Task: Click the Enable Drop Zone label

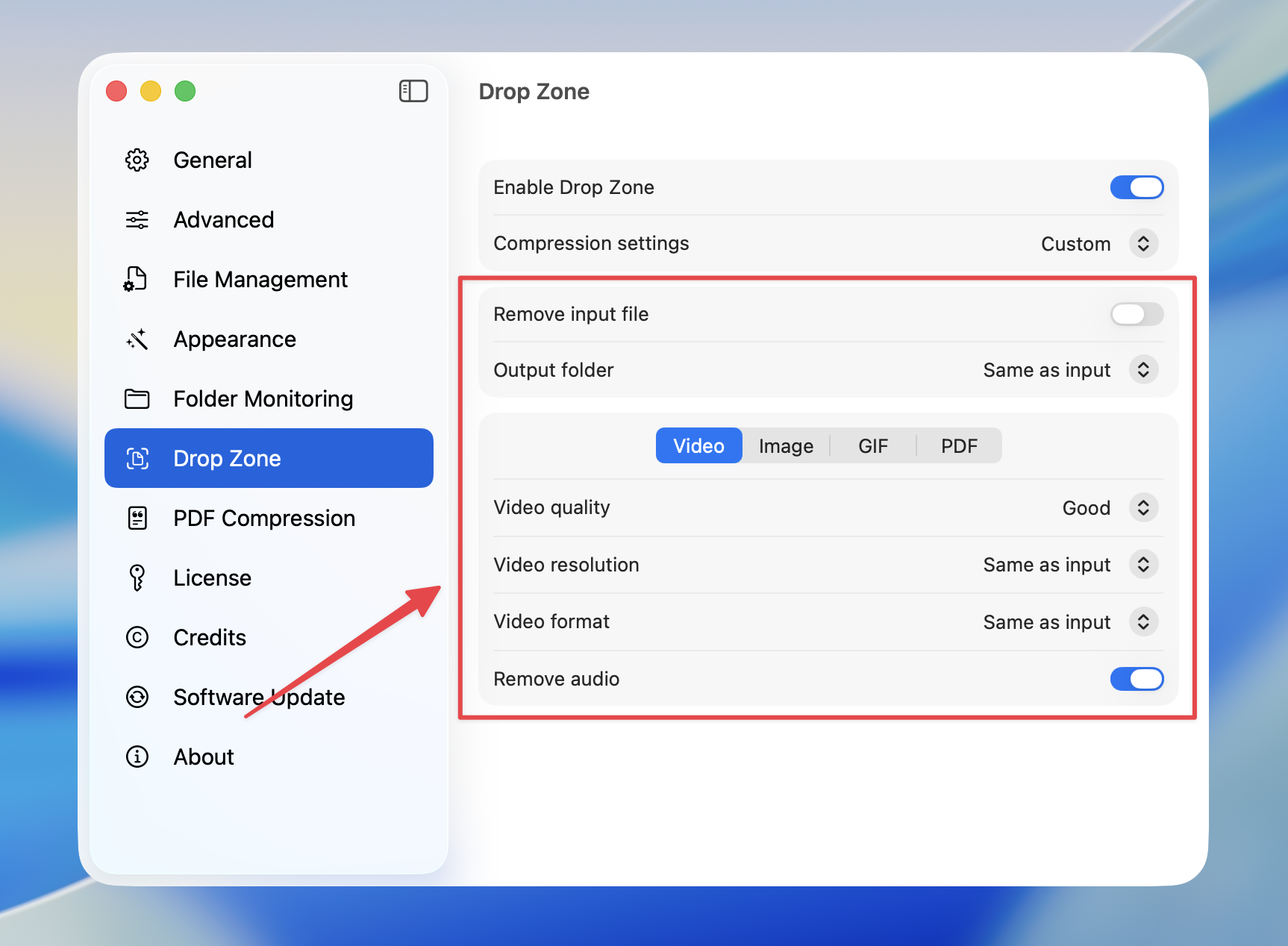Action: [x=574, y=187]
